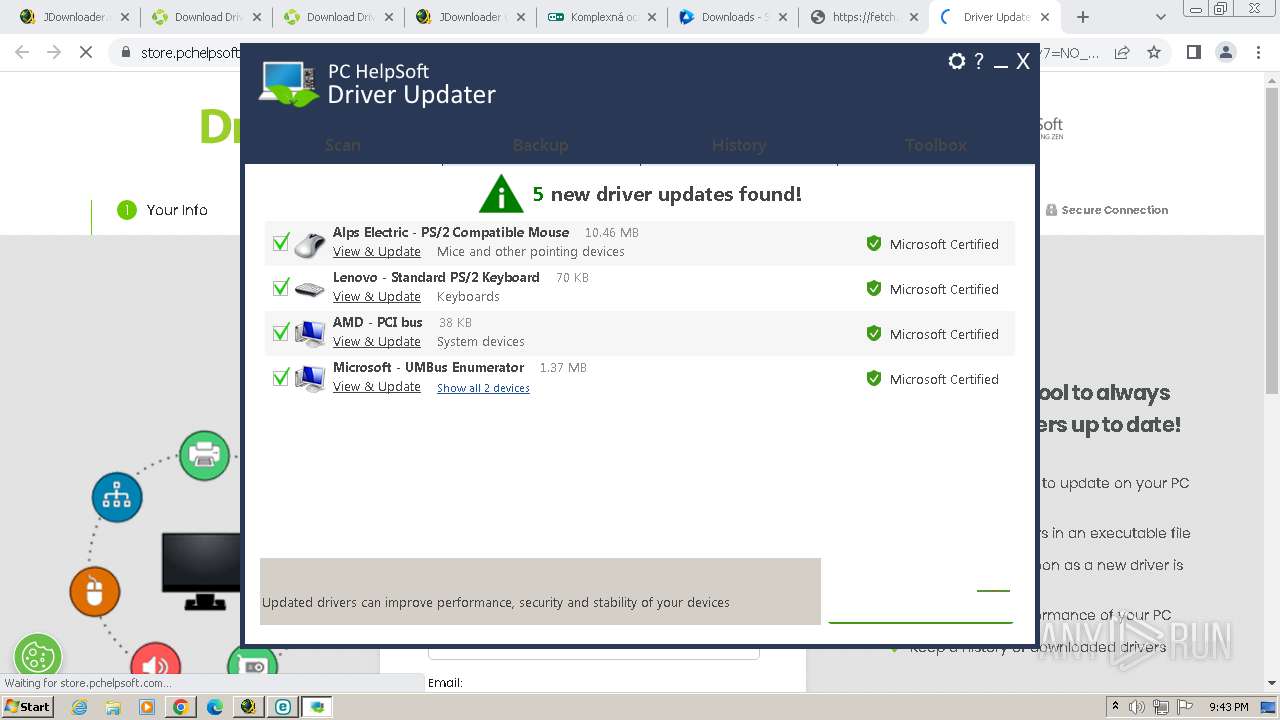Screen dimensions: 1280x720
Task: Click the taskbar clock showing 9:43 PM
Action: [1228, 707]
